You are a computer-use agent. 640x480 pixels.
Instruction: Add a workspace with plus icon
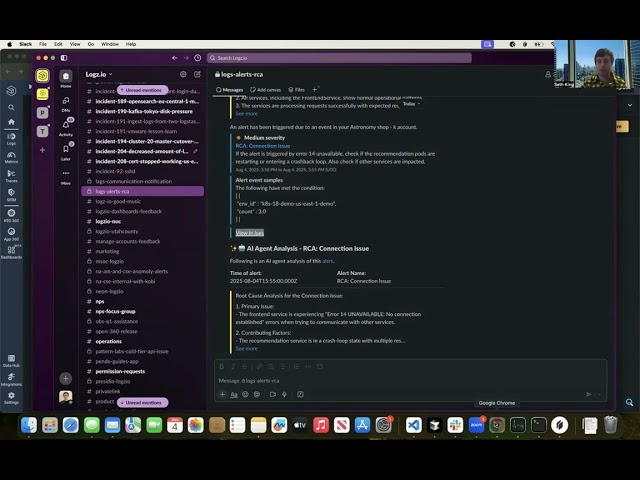pos(42,150)
